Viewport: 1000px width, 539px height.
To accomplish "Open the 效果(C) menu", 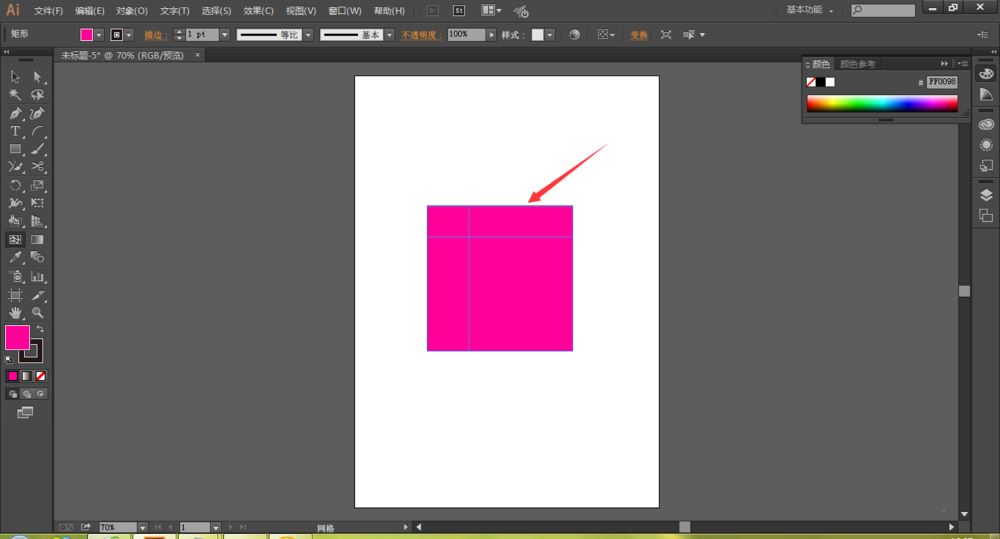I will click(258, 11).
